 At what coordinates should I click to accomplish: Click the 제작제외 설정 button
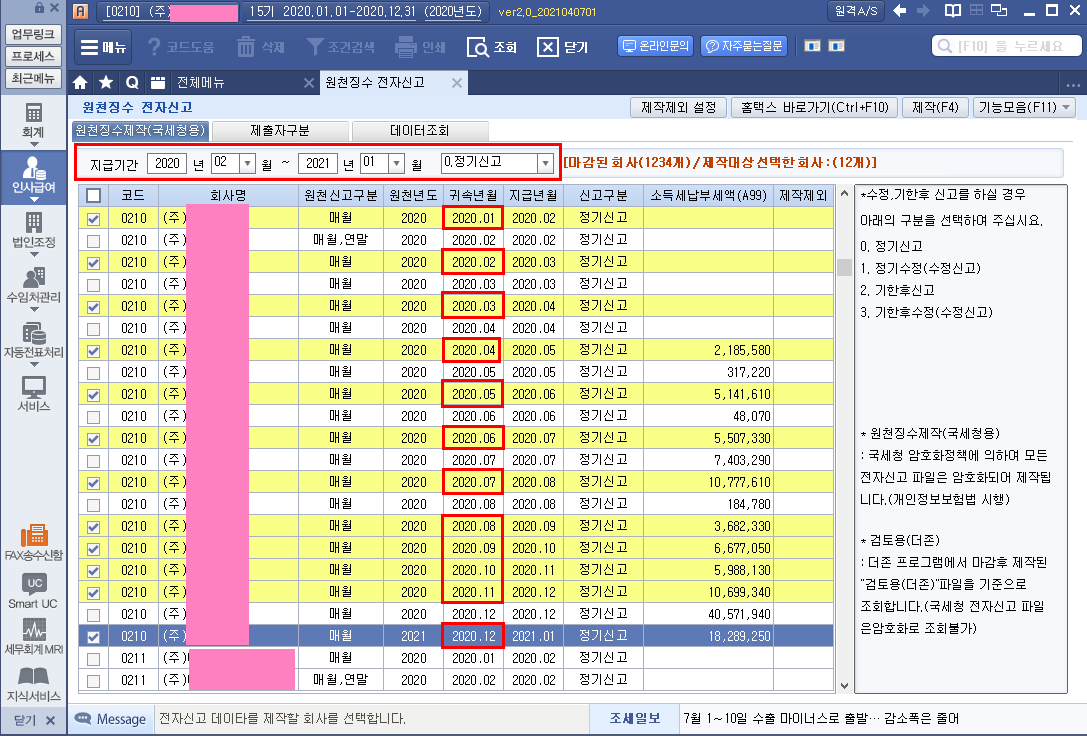click(x=678, y=107)
